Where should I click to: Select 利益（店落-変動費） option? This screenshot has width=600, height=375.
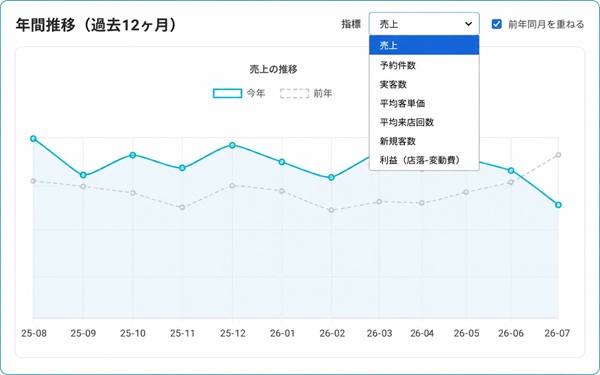pyautogui.click(x=424, y=160)
